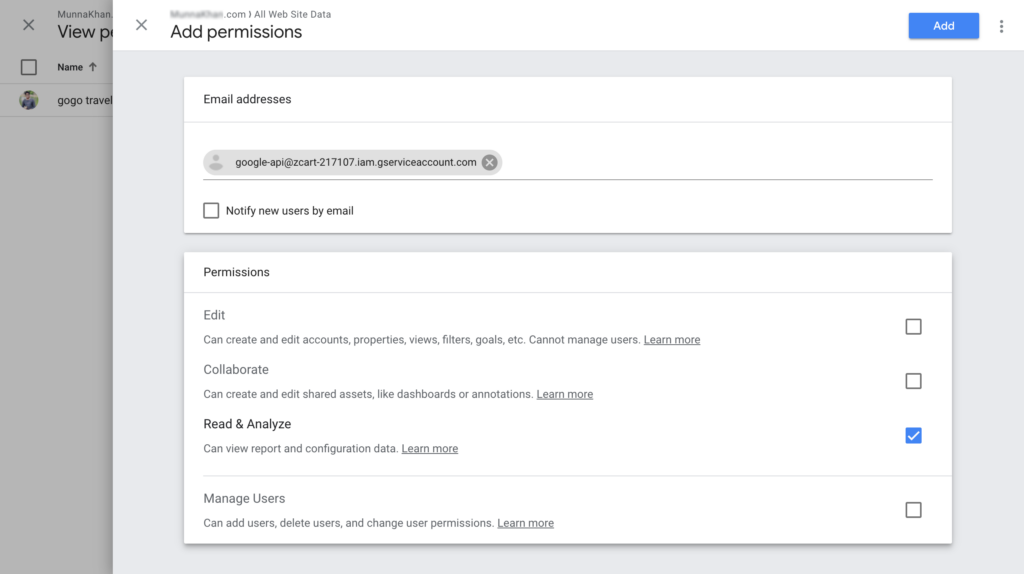Screen dimensions: 1024x574
Task: Open the three-dot more options menu
Action: [1001, 26]
